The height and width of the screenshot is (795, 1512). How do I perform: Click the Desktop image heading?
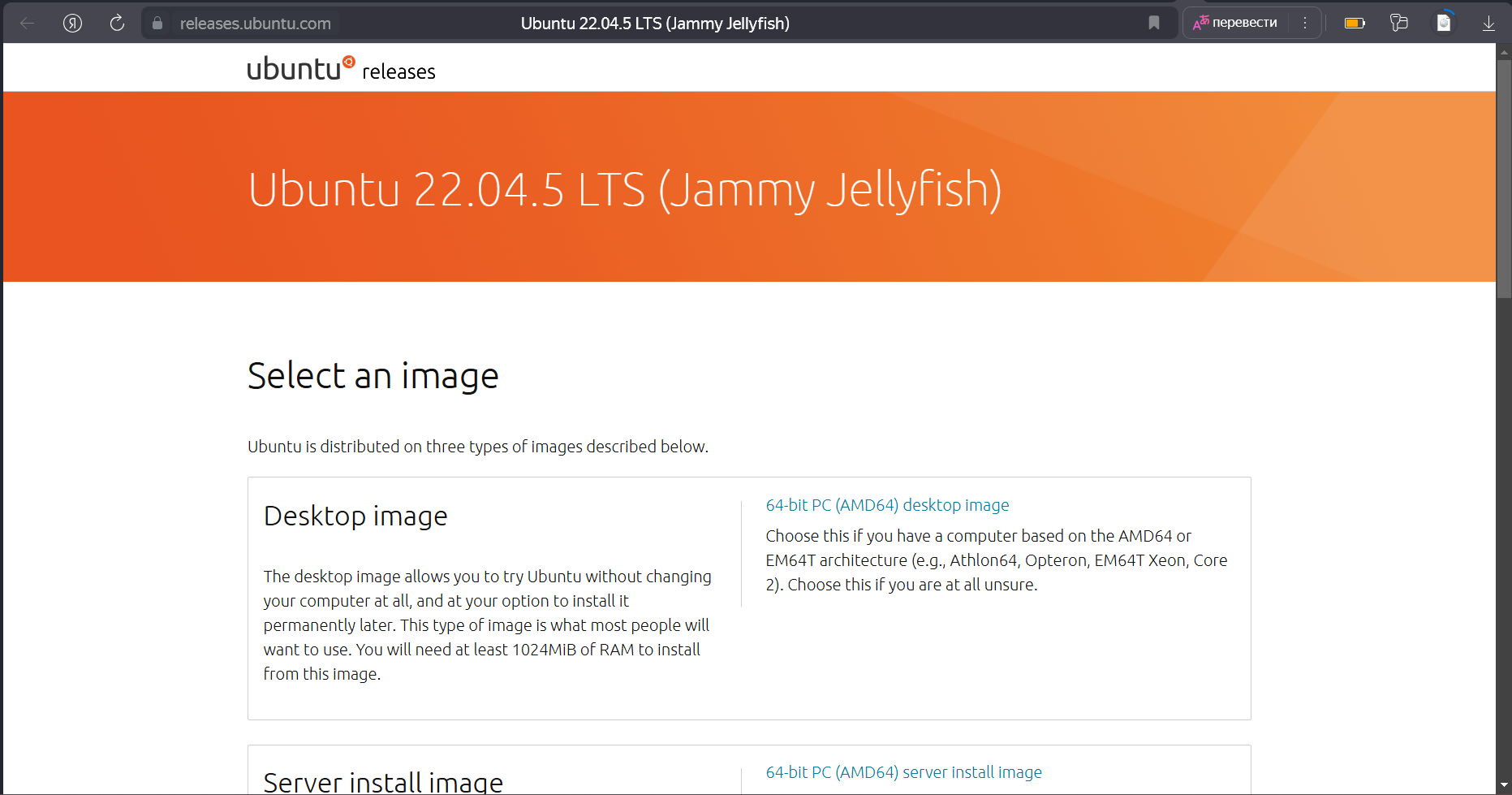[355, 516]
